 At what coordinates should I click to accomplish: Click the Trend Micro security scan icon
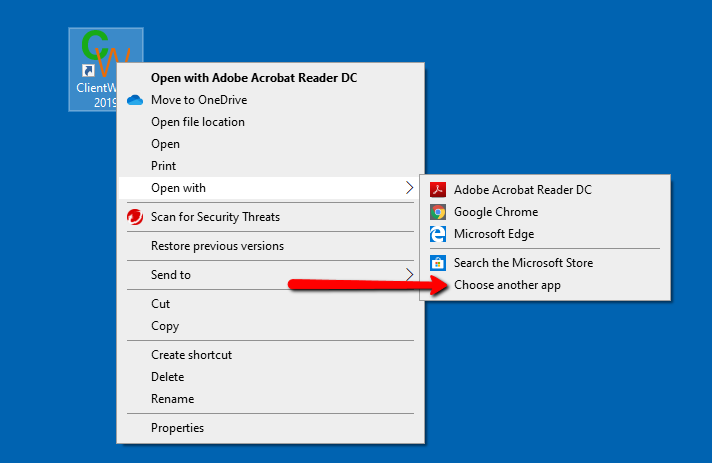point(135,217)
